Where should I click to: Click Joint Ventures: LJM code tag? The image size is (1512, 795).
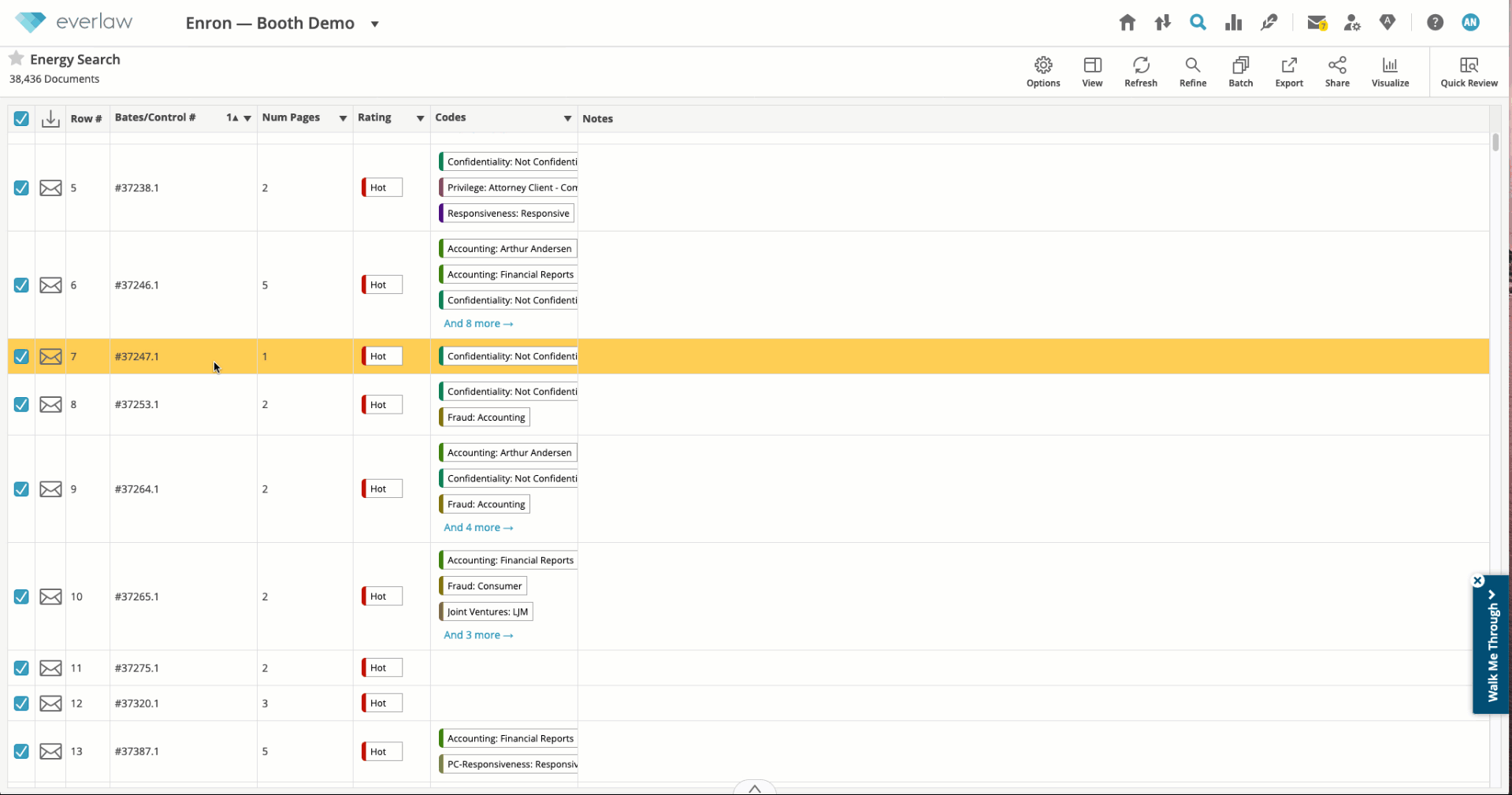pyautogui.click(x=486, y=611)
